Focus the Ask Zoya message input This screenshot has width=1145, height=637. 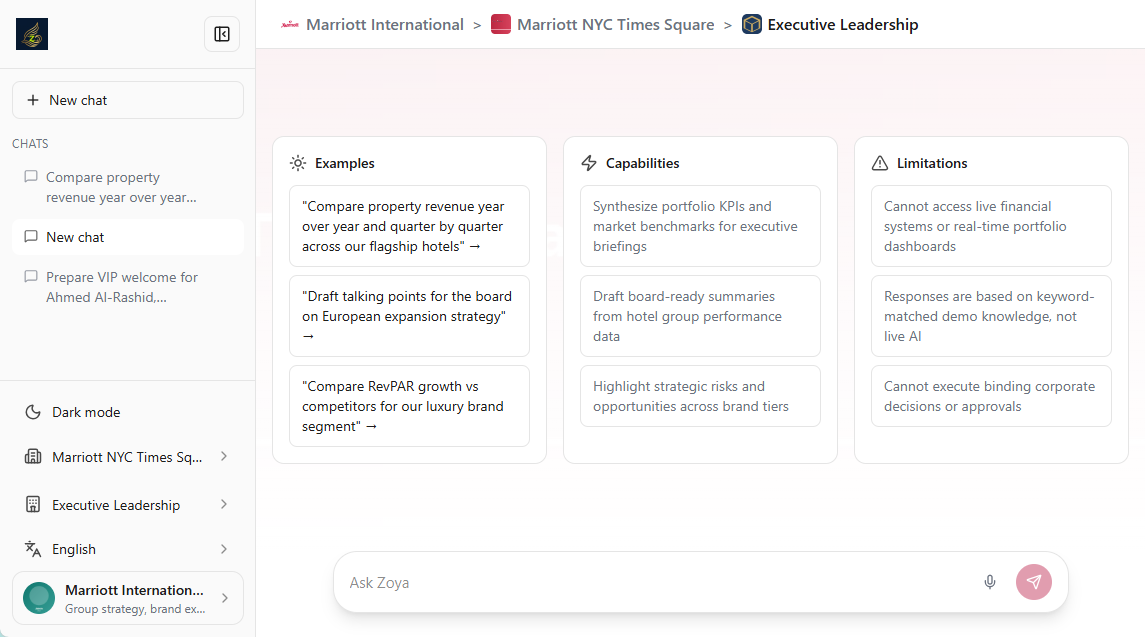pyautogui.click(x=657, y=582)
